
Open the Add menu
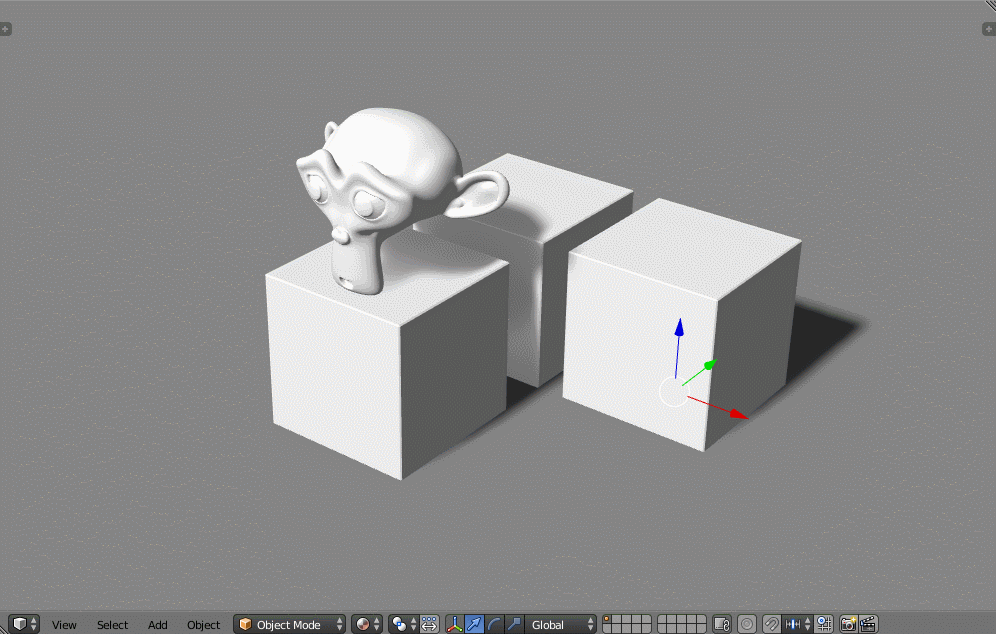tap(158, 624)
